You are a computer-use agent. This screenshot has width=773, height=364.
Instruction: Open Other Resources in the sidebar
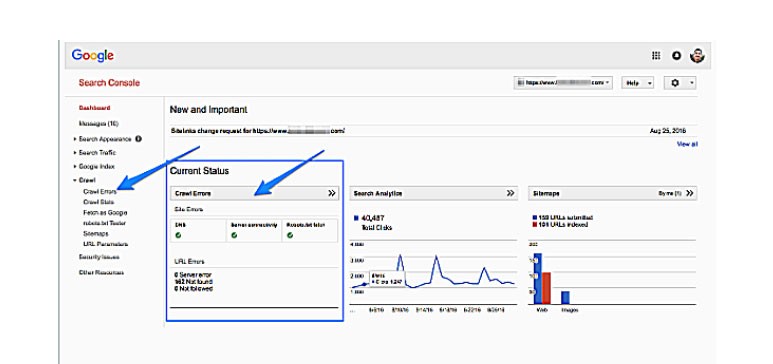(x=101, y=272)
